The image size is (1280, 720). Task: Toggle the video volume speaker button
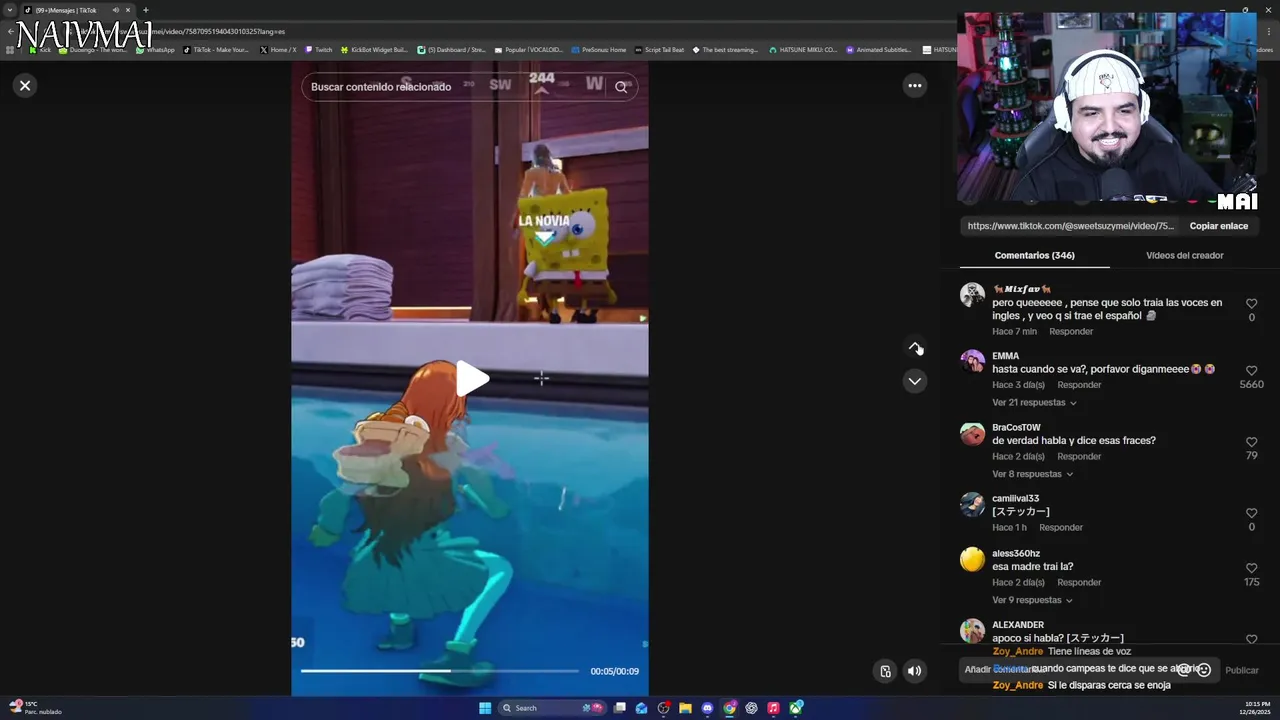(x=914, y=671)
